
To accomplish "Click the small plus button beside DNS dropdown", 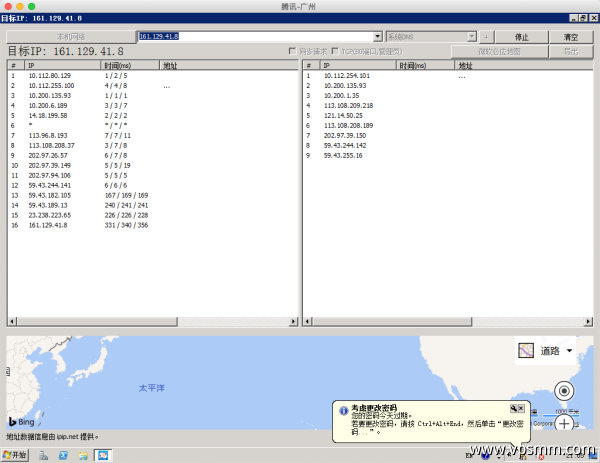I will [486, 37].
